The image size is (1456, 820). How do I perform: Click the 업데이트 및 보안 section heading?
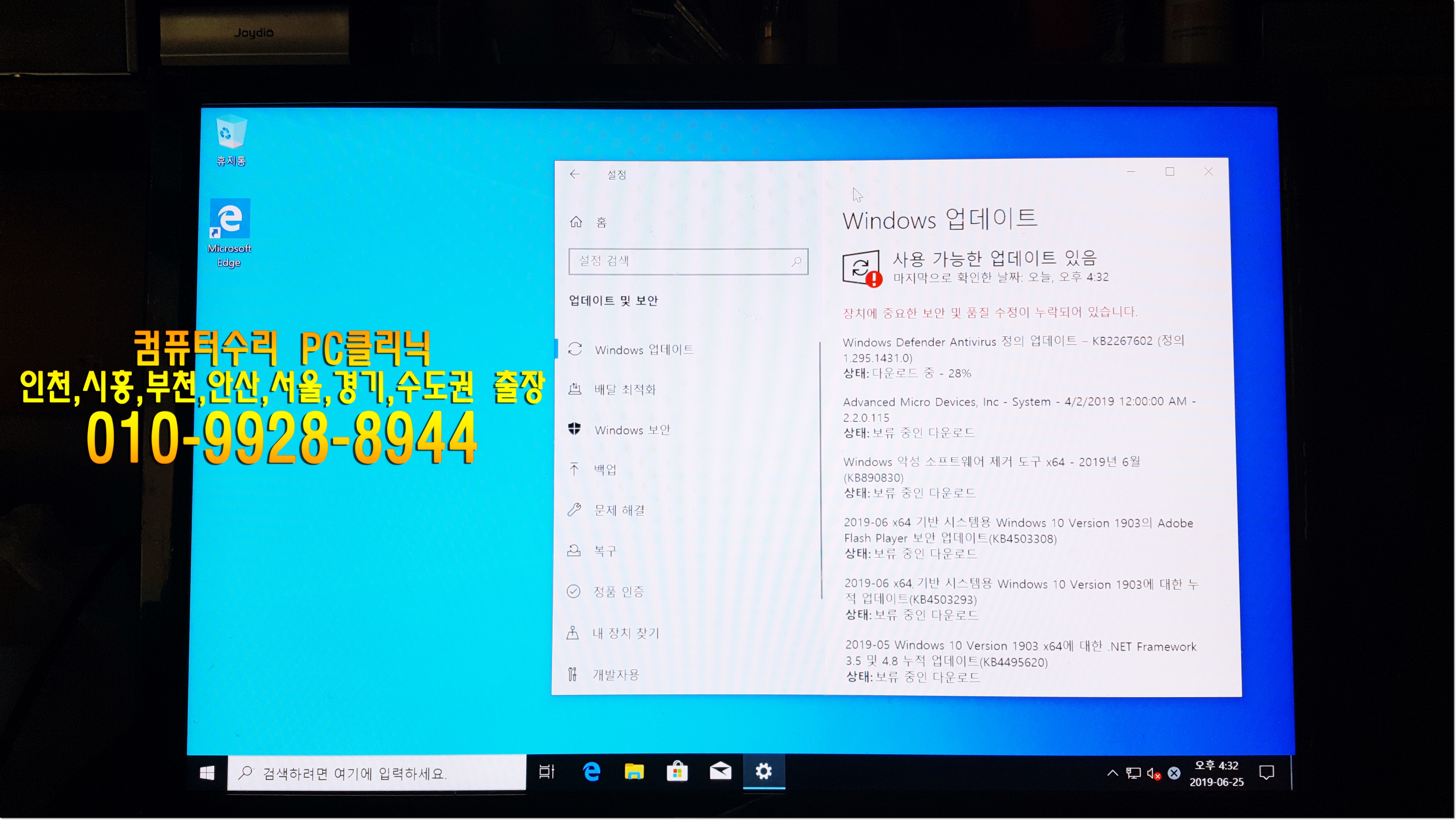pos(613,301)
